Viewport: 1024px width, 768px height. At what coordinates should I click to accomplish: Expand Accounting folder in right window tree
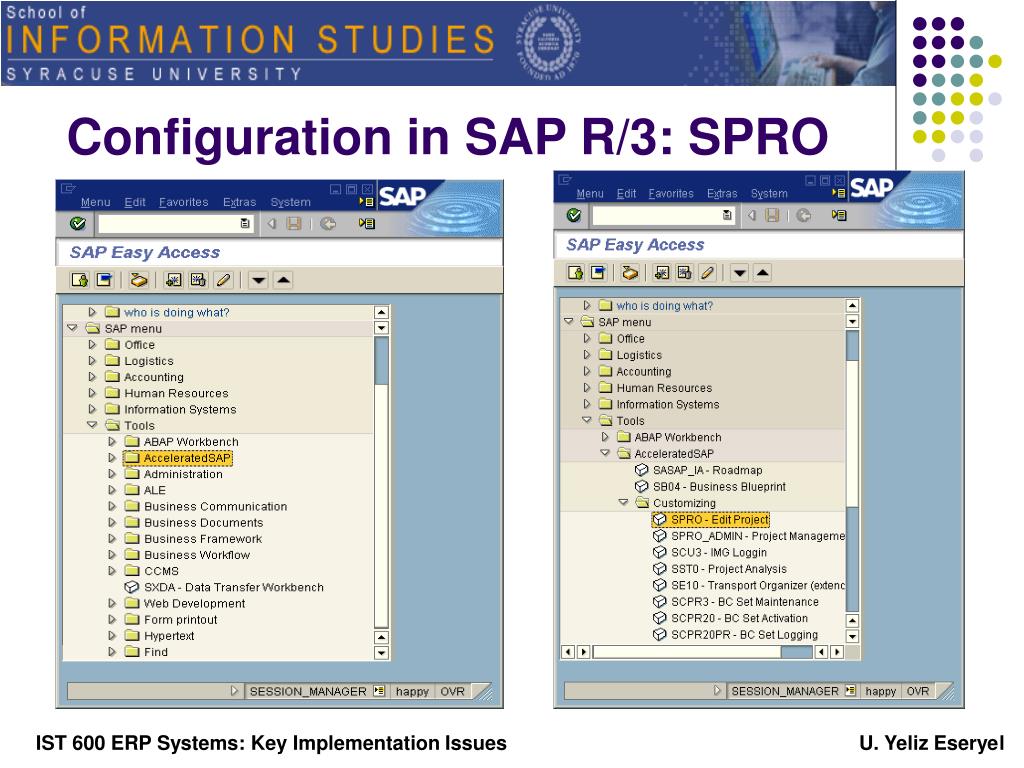(586, 371)
